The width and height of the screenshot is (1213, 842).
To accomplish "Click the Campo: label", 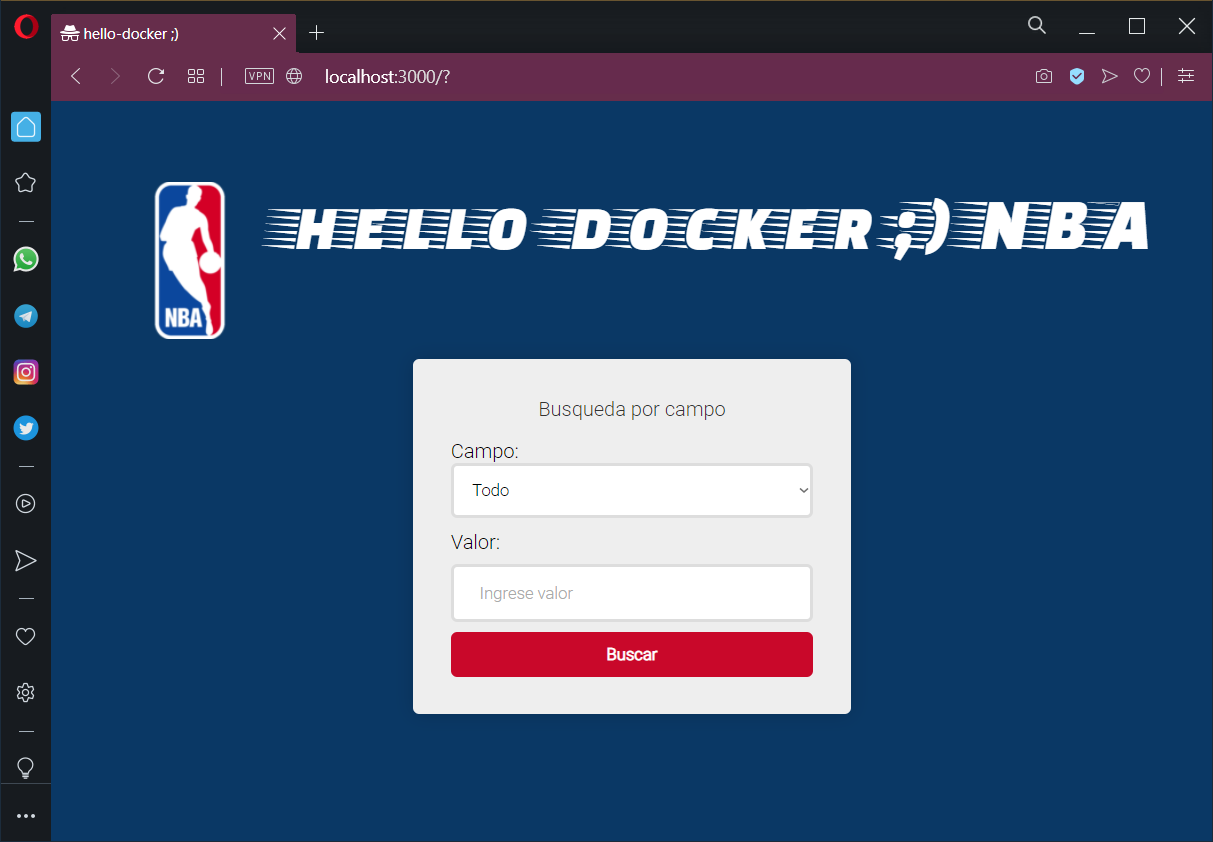I will click(485, 451).
